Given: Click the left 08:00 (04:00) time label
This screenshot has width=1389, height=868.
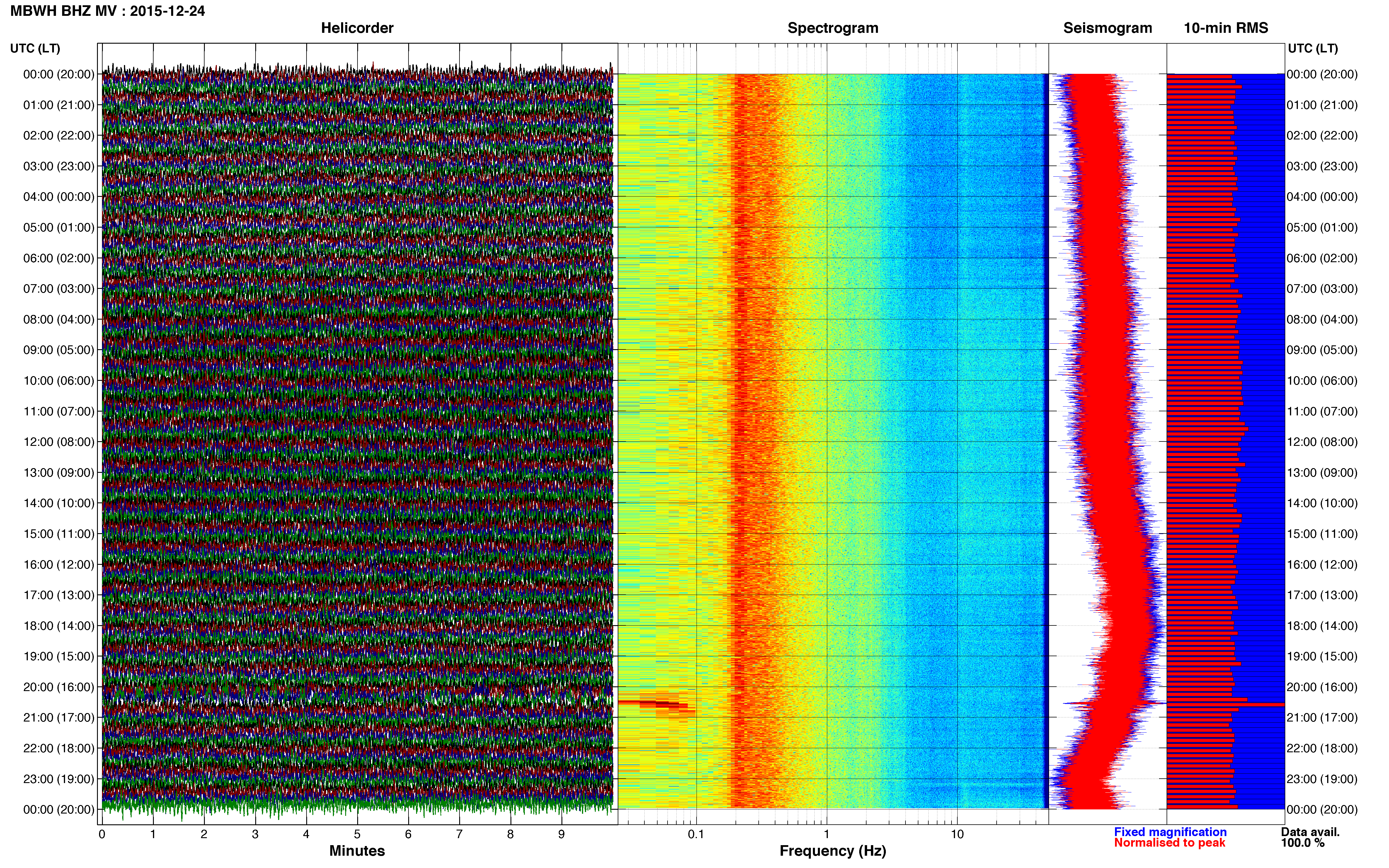Looking at the screenshot, I should [x=59, y=319].
